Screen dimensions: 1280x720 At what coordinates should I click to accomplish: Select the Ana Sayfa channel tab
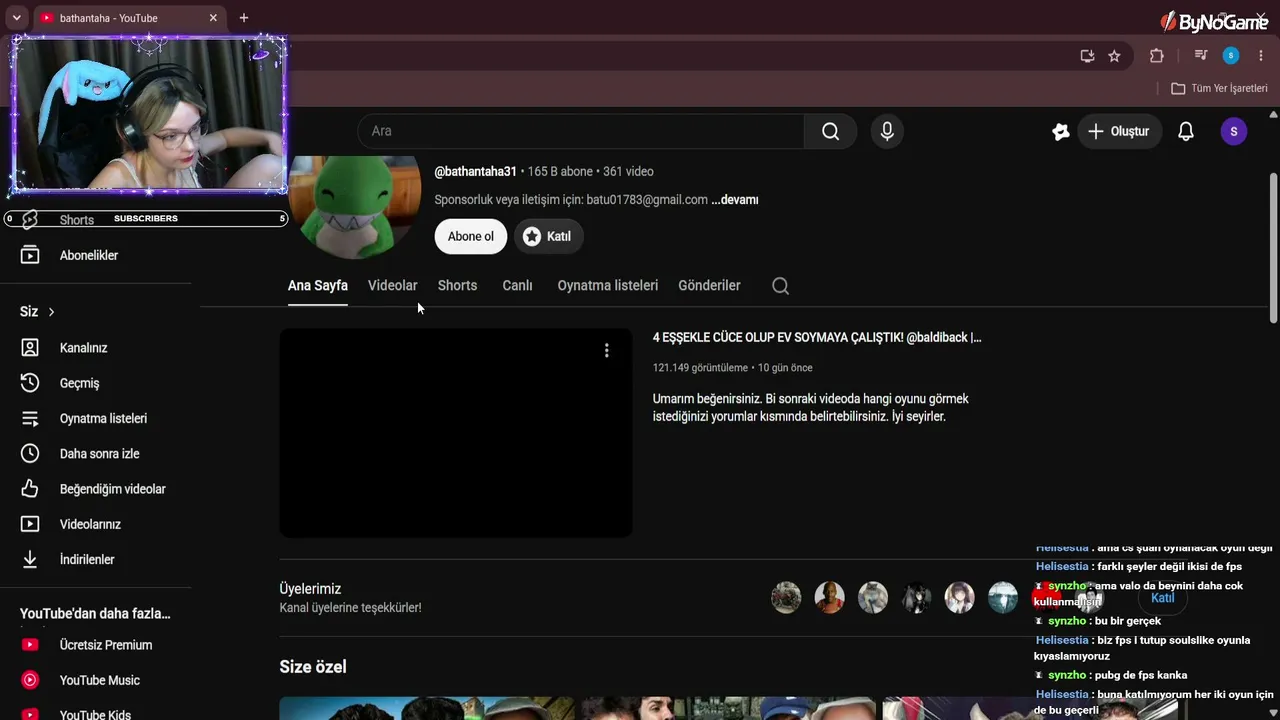click(x=318, y=286)
